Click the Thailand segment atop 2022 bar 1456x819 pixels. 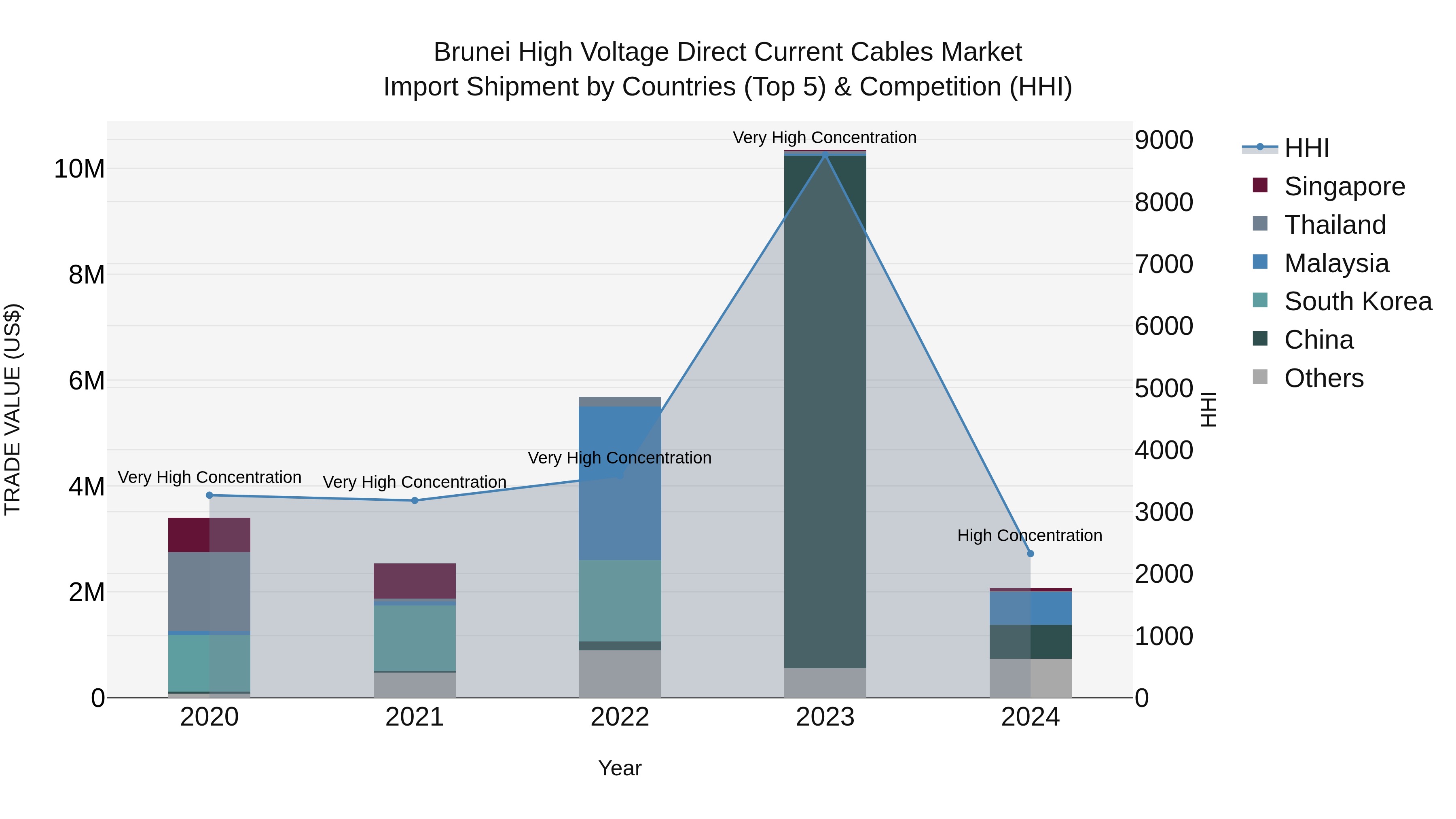620,402
